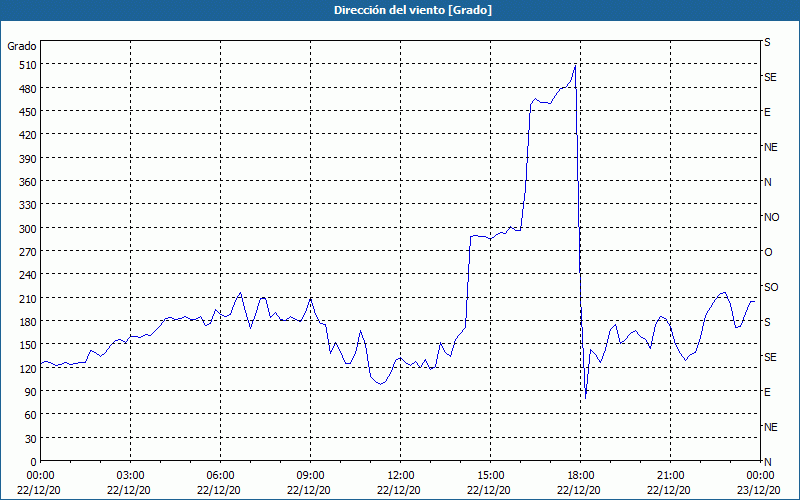Click the 'O' compass label beside 270 gridline

[x=768, y=252]
